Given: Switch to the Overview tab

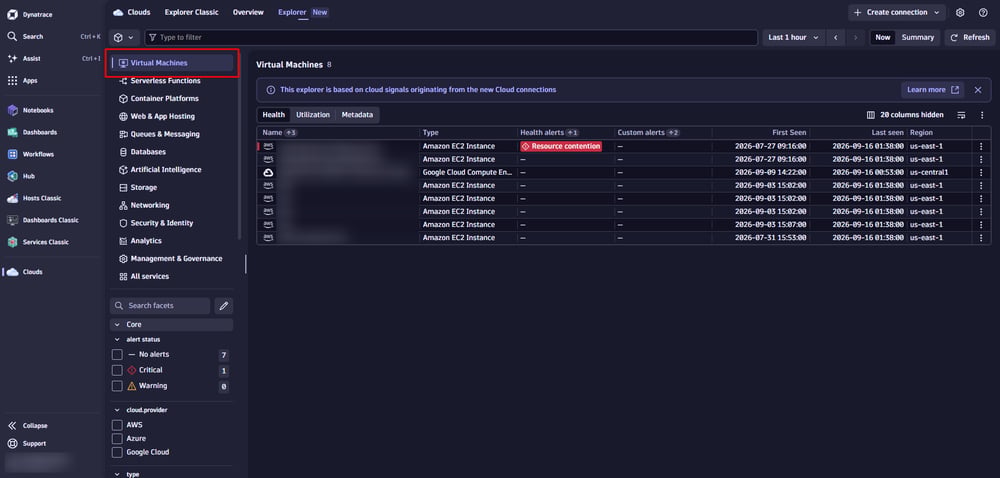Looking at the screenshot, I should [248, 12].
